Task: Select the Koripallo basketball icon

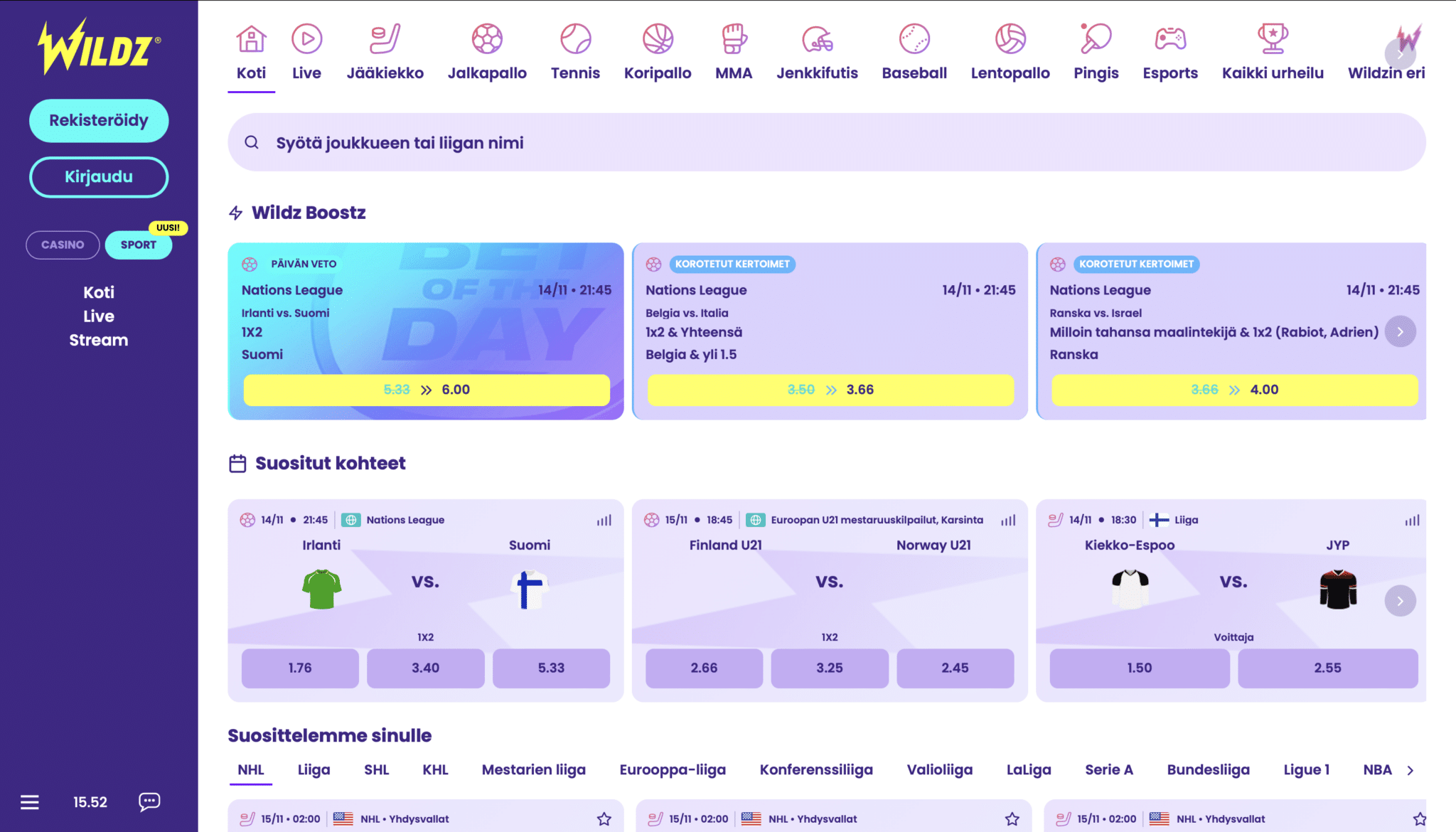Action: [658, 39]
